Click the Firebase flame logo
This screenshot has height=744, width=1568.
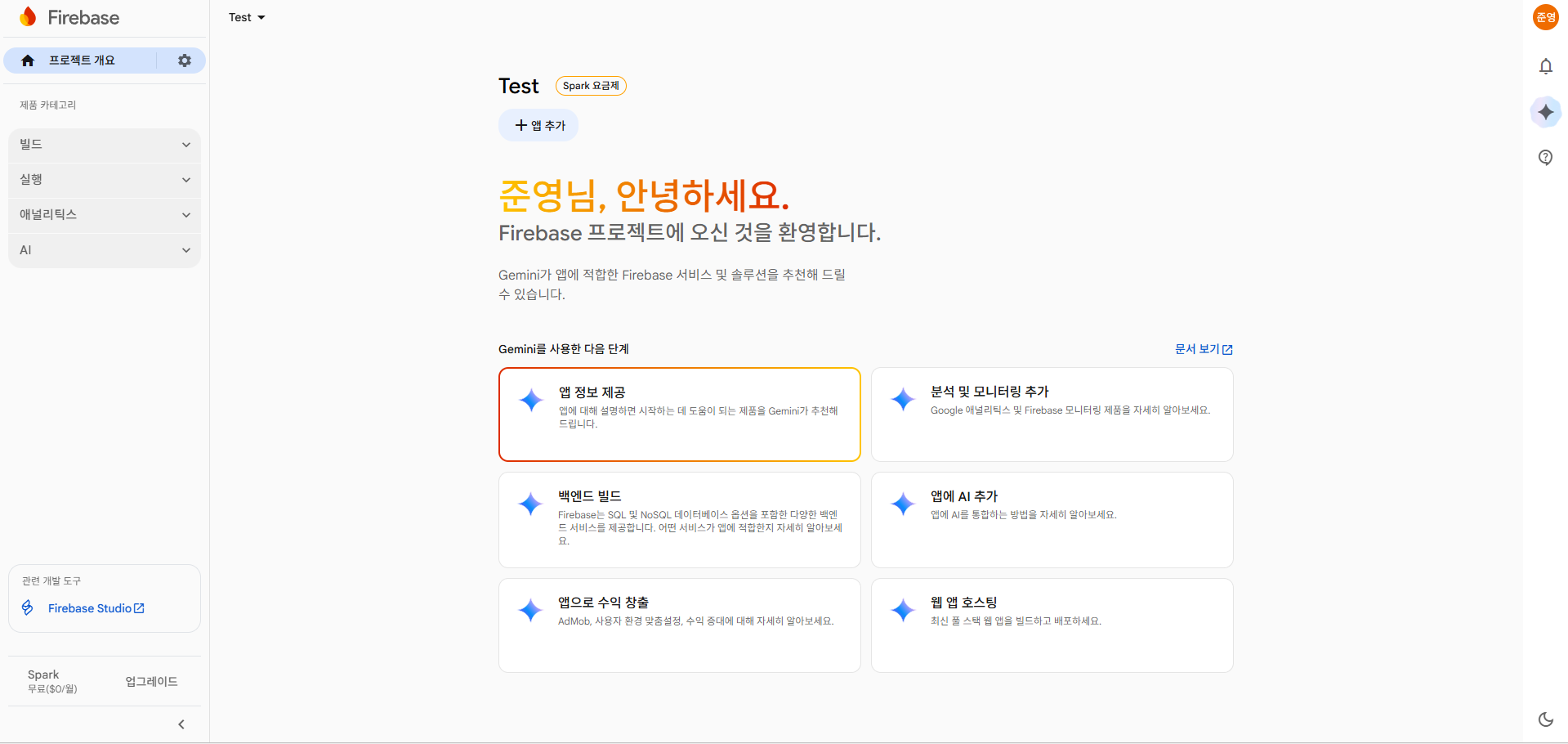(29, 17)
